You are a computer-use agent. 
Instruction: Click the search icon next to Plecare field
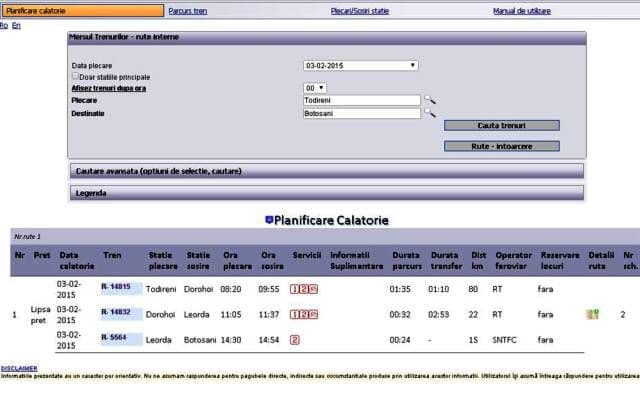click(430, 100)
